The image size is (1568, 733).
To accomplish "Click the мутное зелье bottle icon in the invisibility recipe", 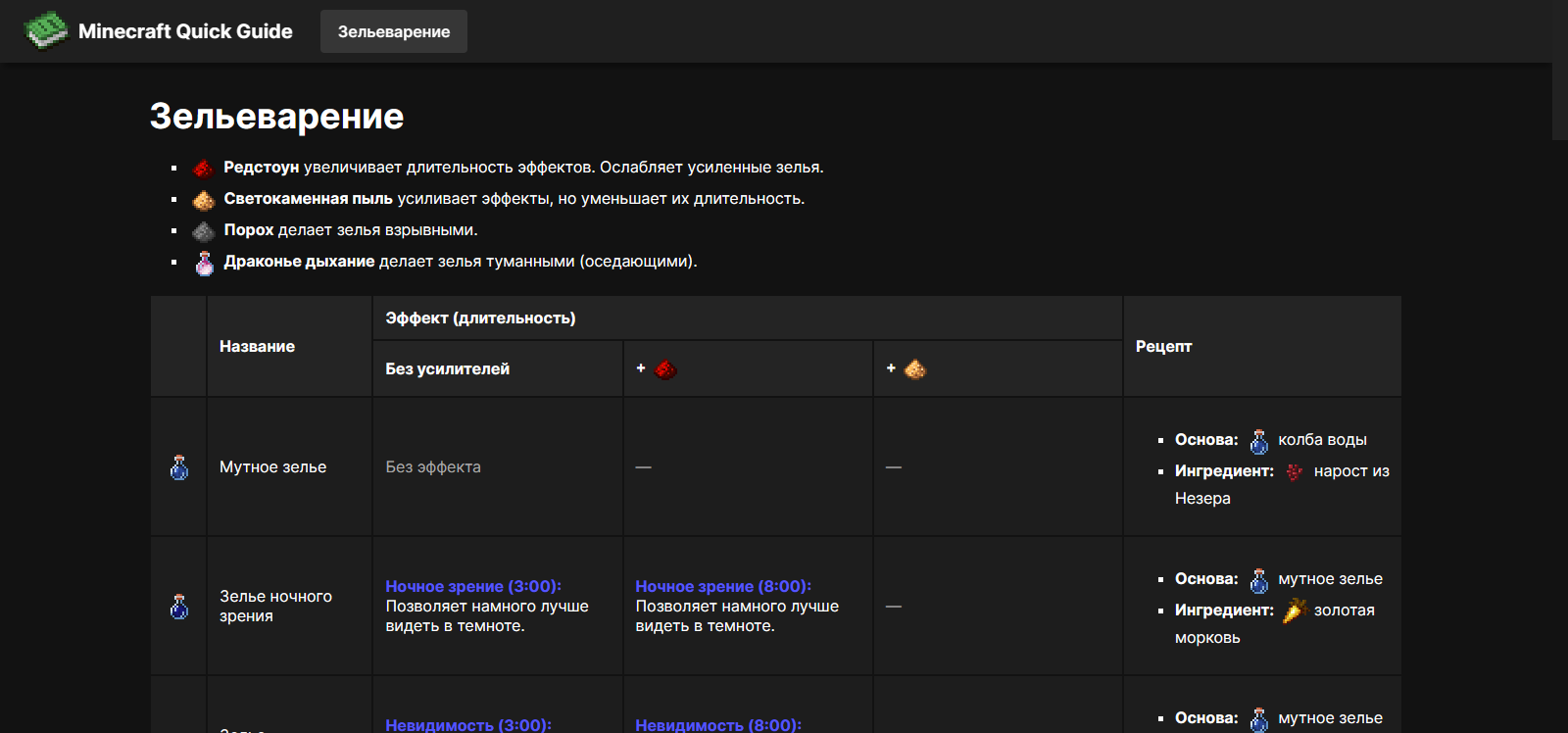I will coord(1259,720).
